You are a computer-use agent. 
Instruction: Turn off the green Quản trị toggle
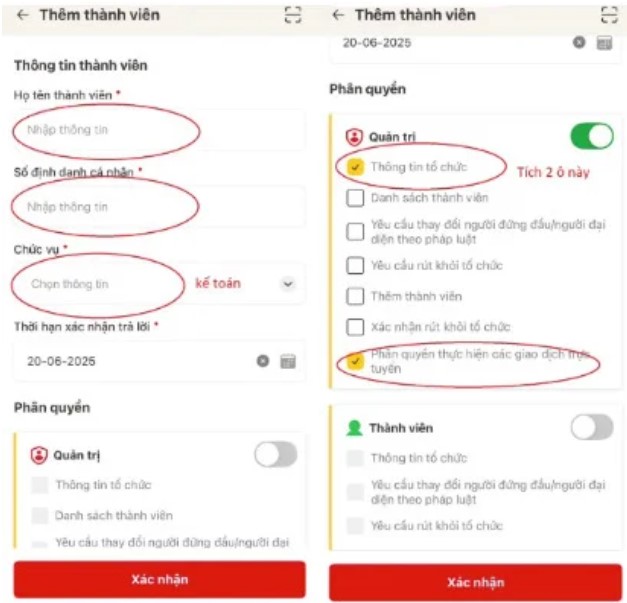tap(592, 136)
